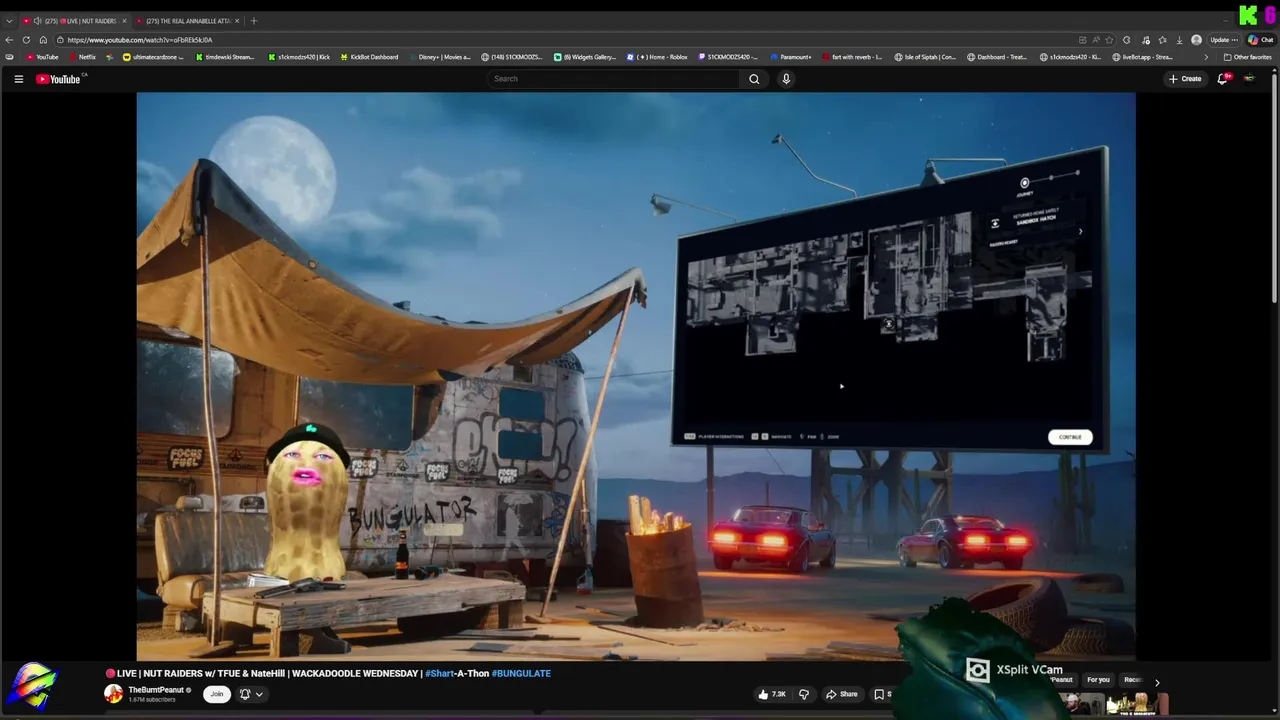Open Home - Roblox bookmark
Screen dimensions: 1280x720
coord(657,57)
